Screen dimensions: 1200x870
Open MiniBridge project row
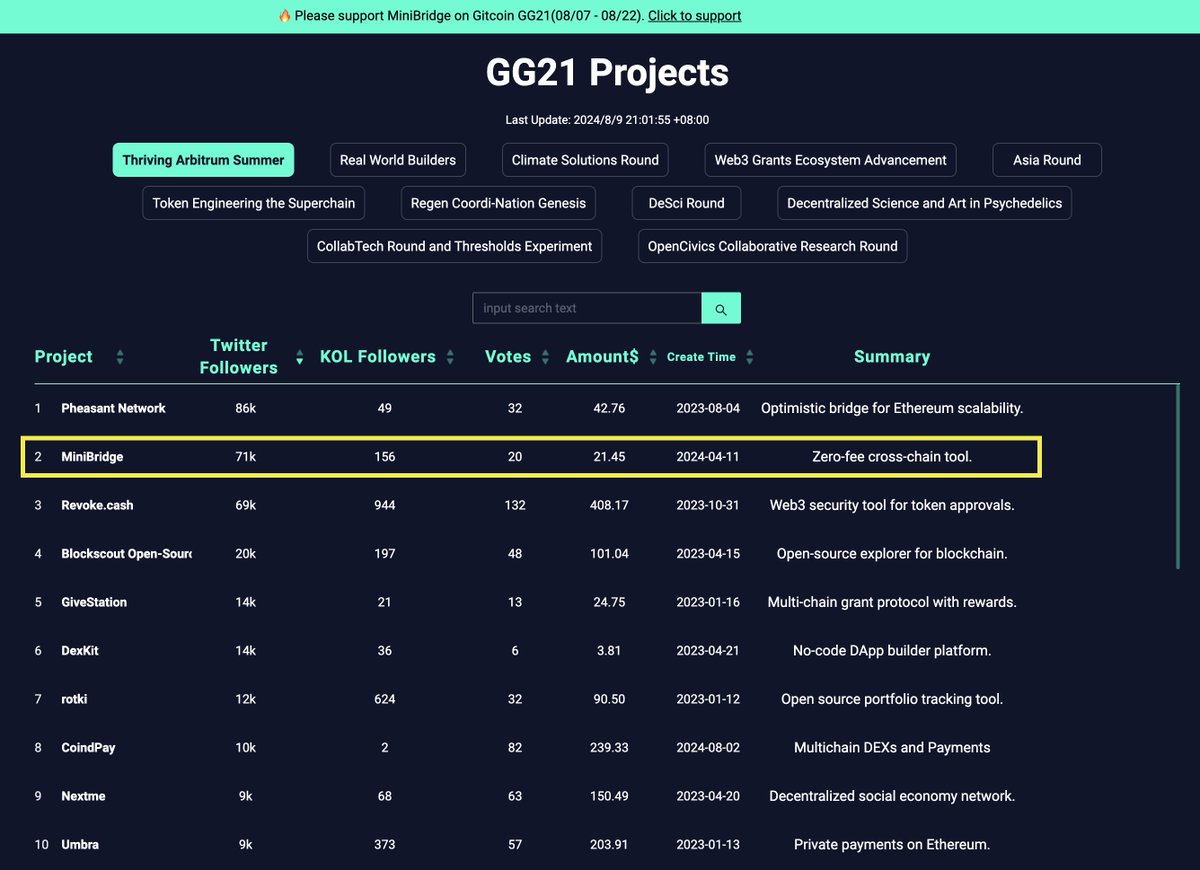(x=531, y=456)
